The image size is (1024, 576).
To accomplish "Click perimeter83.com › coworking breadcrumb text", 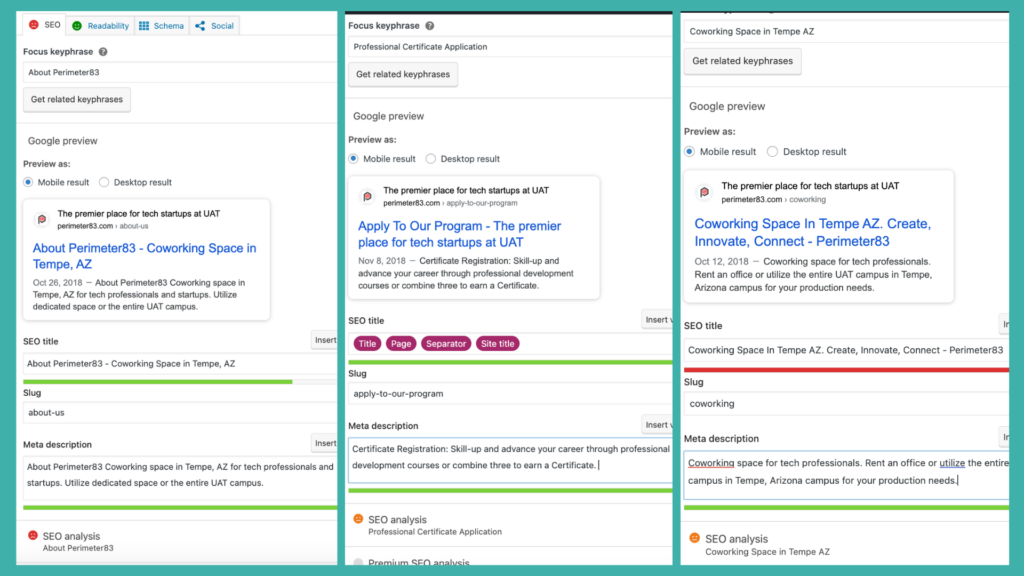I will [x=773, y=199].
